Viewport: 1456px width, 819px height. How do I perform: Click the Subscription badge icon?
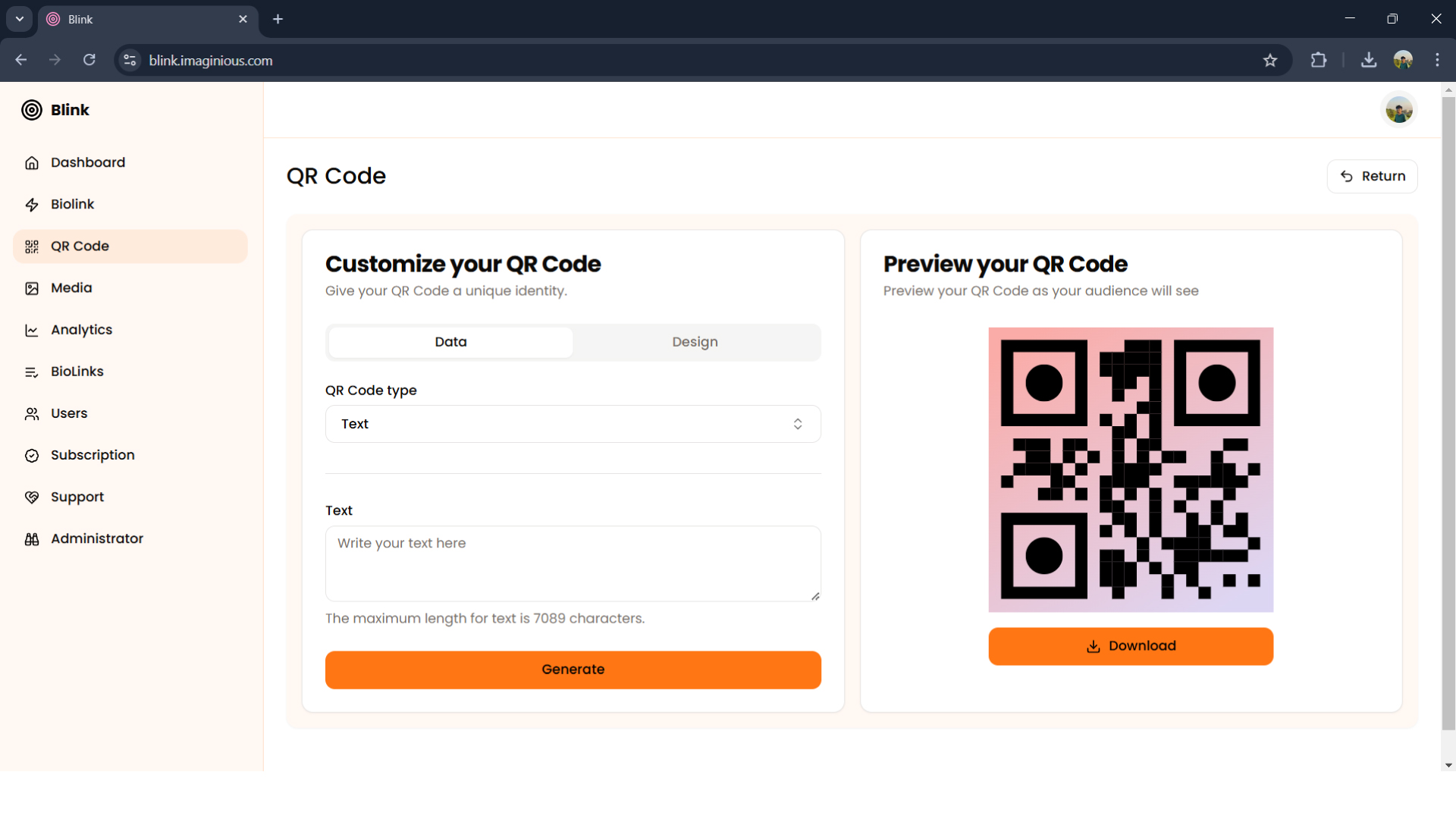31,455
